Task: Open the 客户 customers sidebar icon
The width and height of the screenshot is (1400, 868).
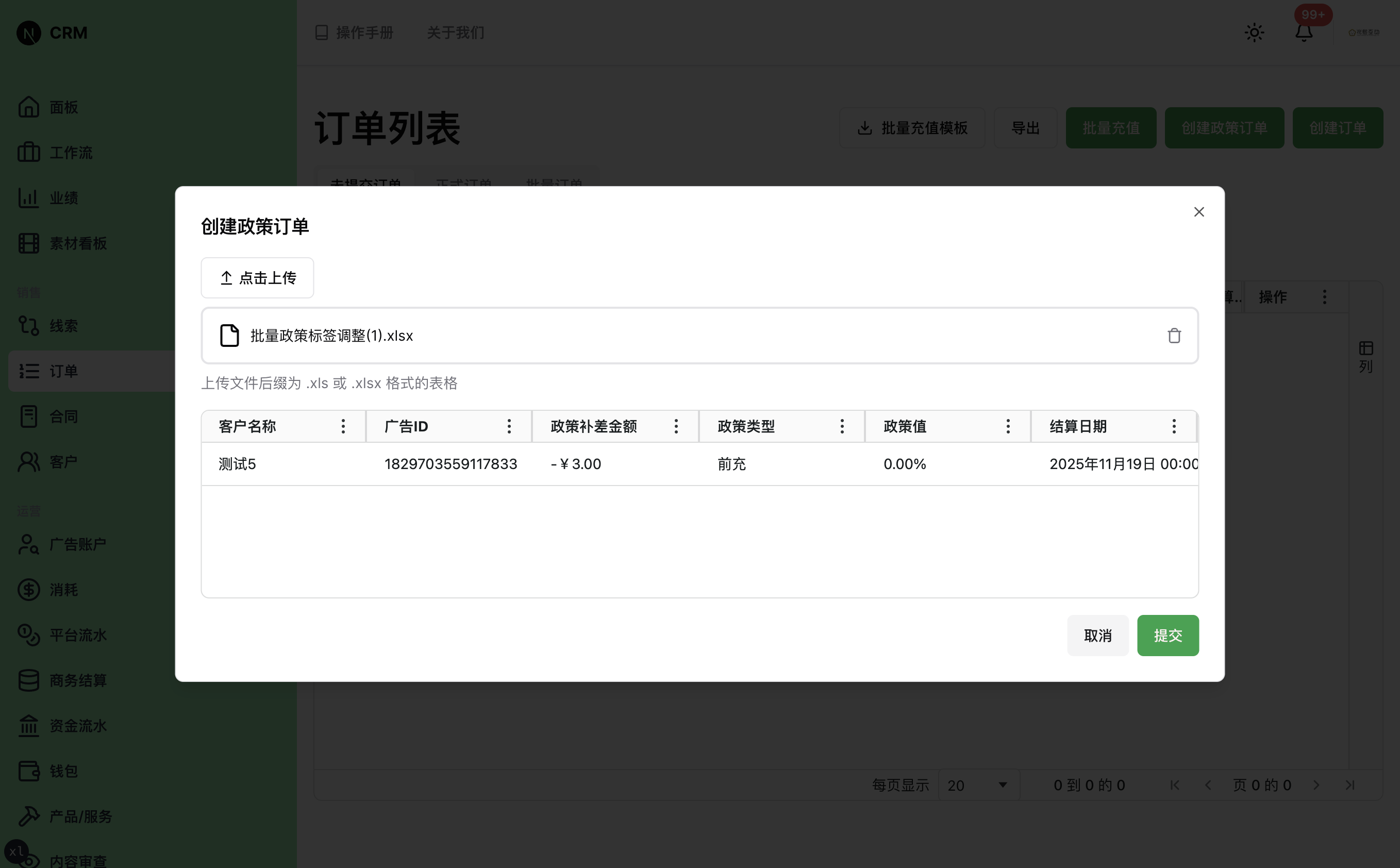Action: click(29, 461)
